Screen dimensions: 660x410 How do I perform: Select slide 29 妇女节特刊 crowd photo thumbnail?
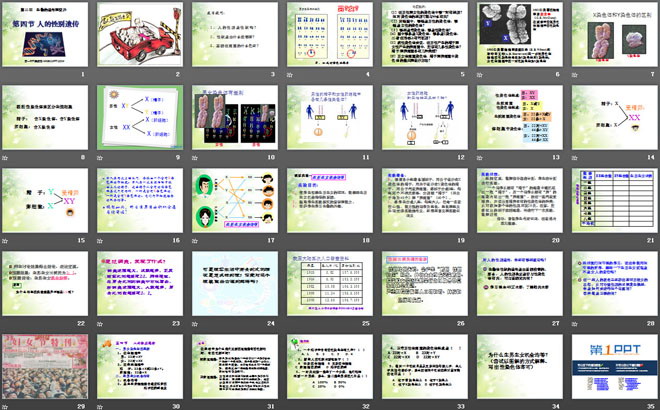(45, 366)
